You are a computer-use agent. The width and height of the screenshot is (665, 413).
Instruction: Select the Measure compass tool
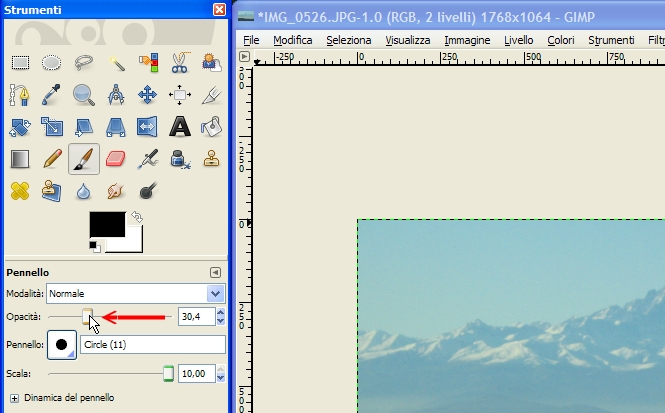tap(116, 95)
